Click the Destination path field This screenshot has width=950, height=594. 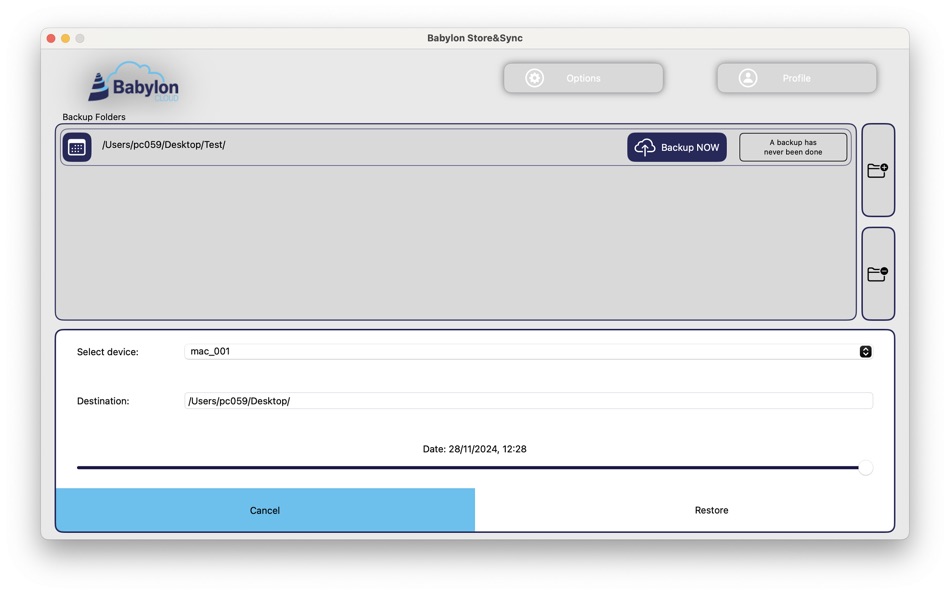[x=528, y=401]
